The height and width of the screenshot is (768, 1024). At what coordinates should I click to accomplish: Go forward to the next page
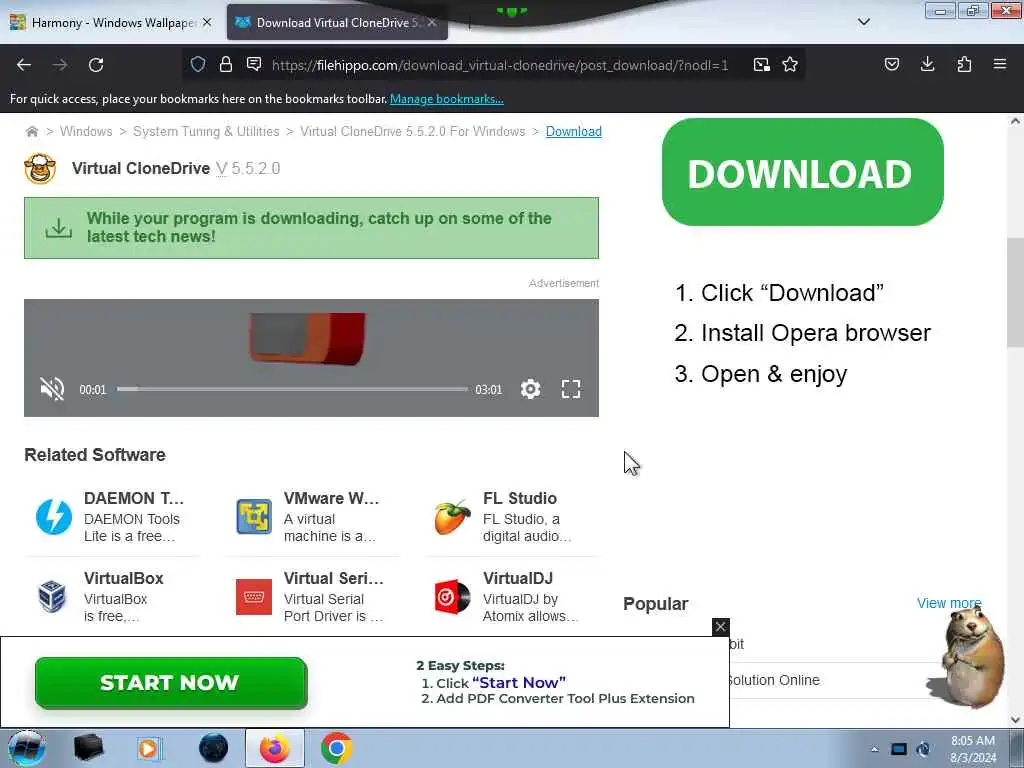[59, 65]
